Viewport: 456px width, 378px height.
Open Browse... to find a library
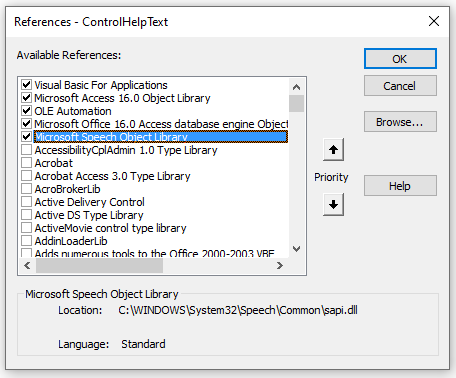(400, 122)
